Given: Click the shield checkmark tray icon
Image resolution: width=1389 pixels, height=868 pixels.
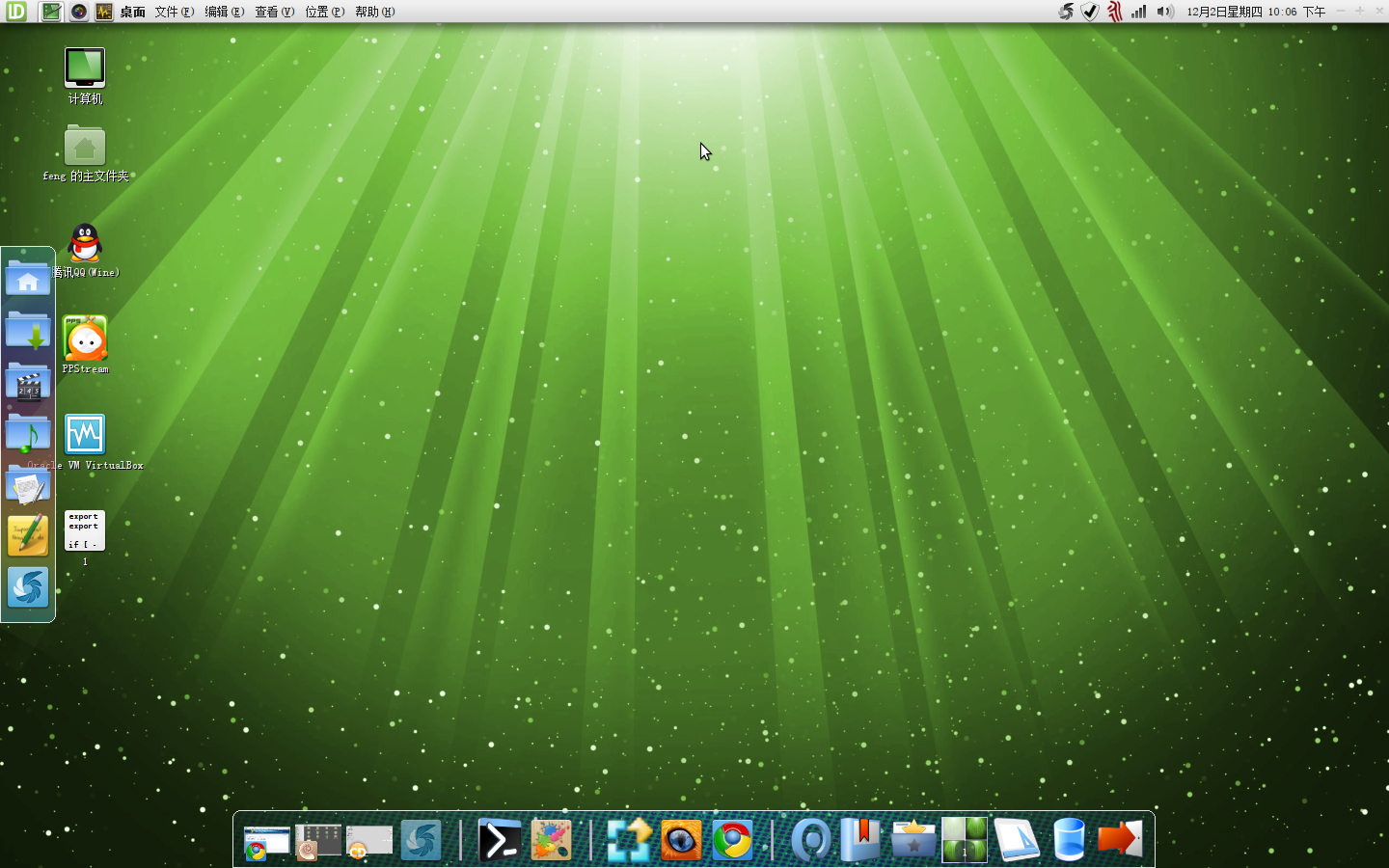Looking at the screenshot, I should (1090, 12).
